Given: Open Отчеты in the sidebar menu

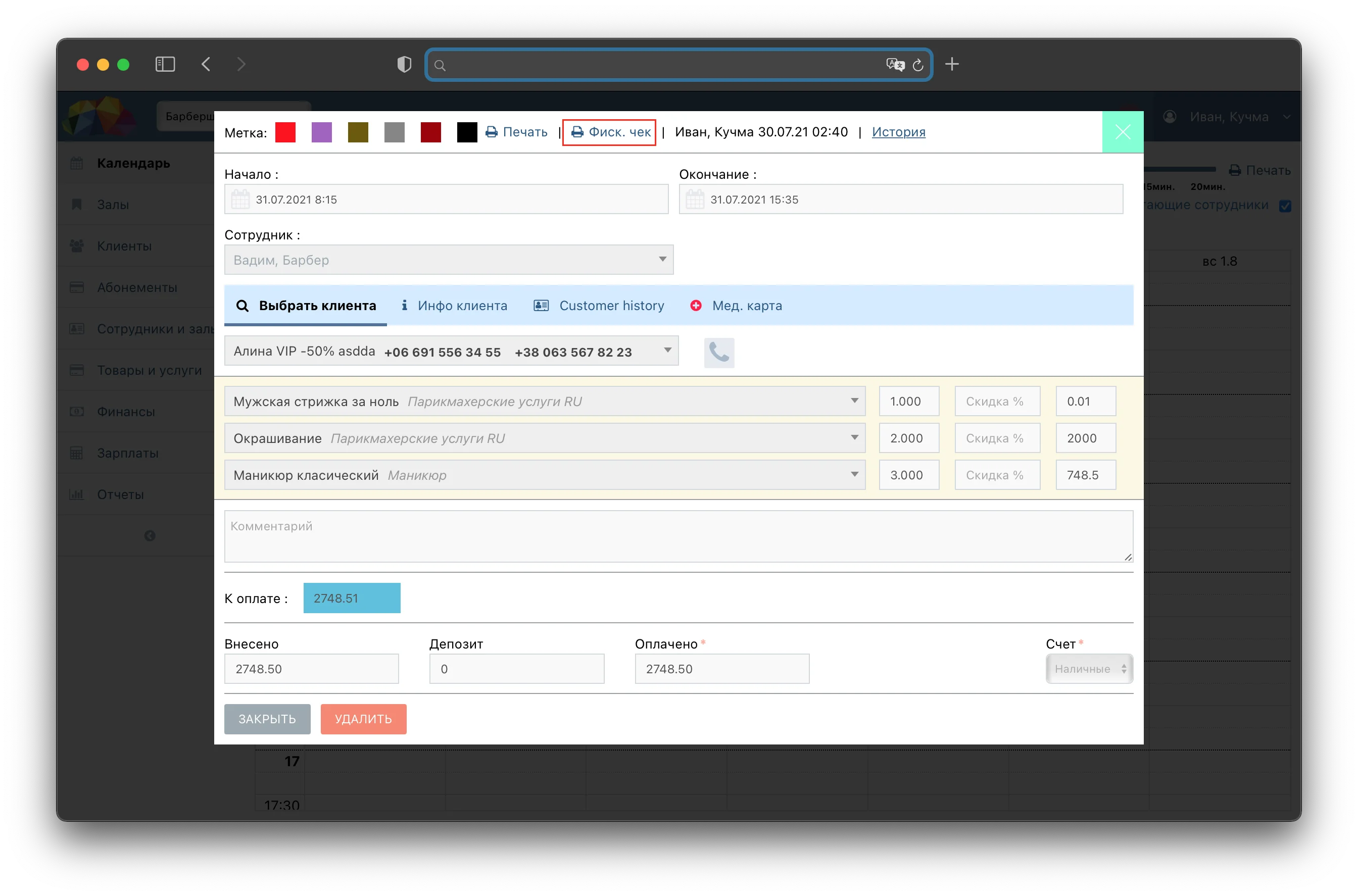Looking at the screenshot, I should tap(121, 494).
